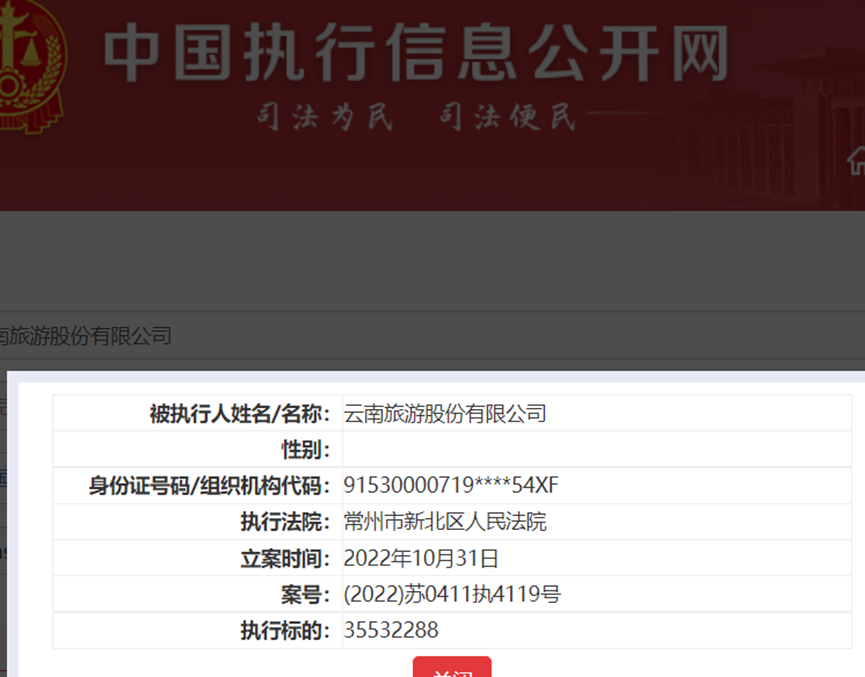
Task: Click the 执行法院 label
Action: click(285, 521)
